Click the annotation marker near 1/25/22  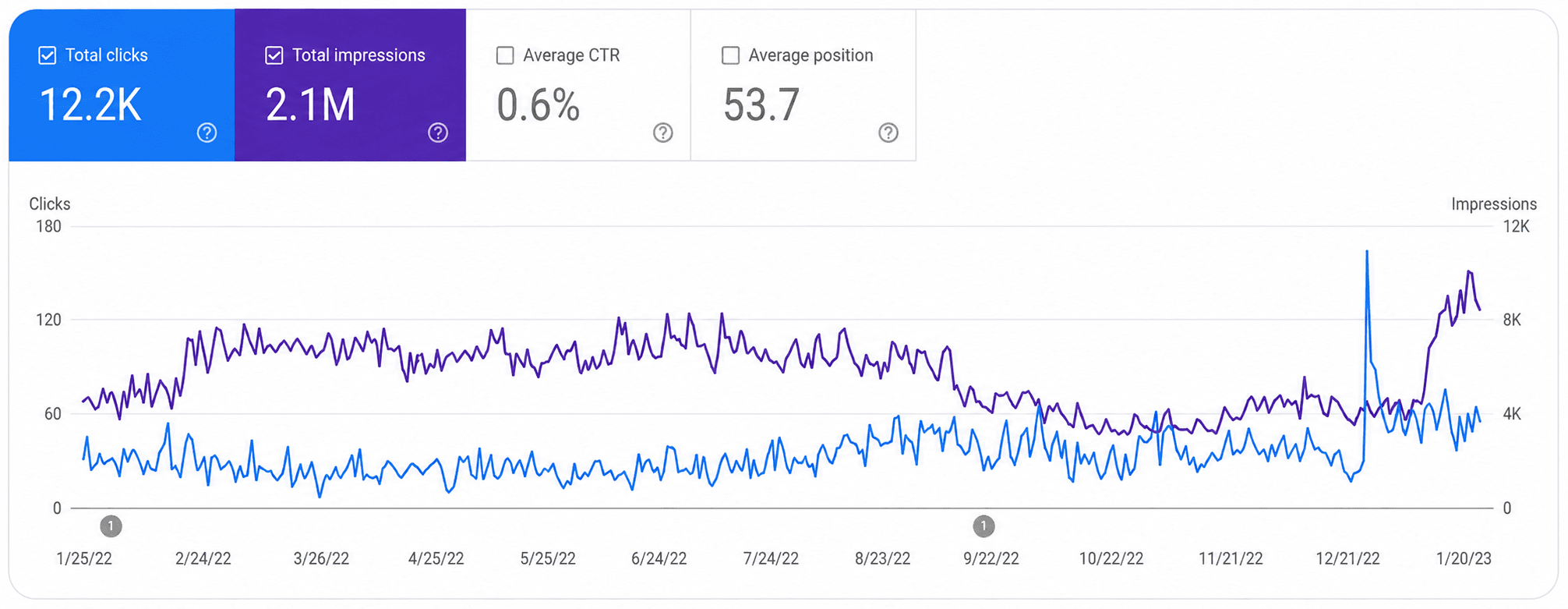[111, 526]
